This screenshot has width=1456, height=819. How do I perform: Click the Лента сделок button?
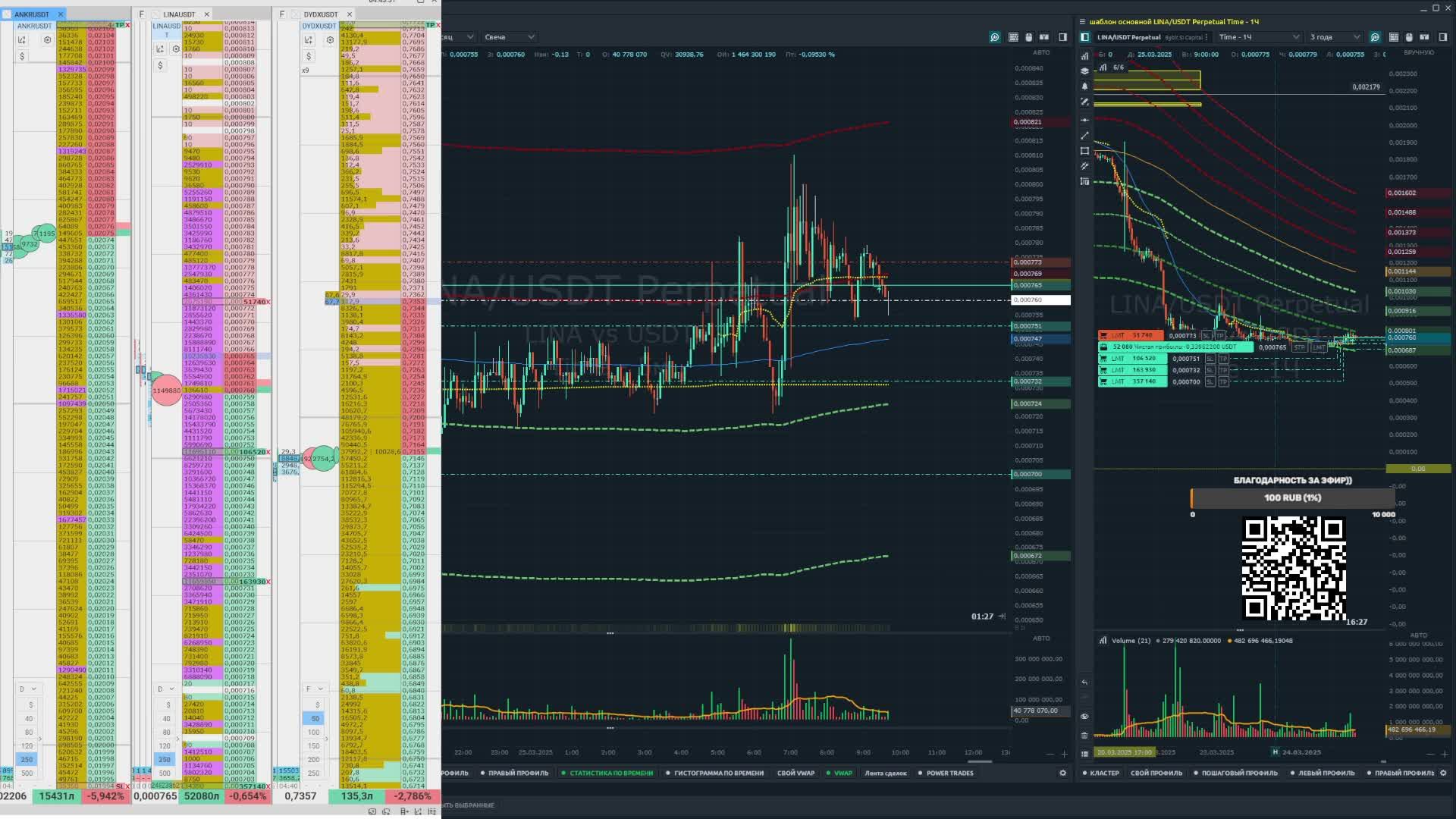pyautogui.click(x=885, y=773)
